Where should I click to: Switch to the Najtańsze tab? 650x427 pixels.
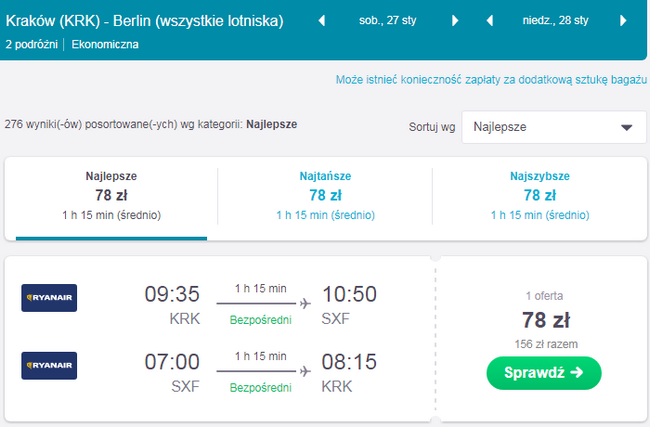point(325,196)
